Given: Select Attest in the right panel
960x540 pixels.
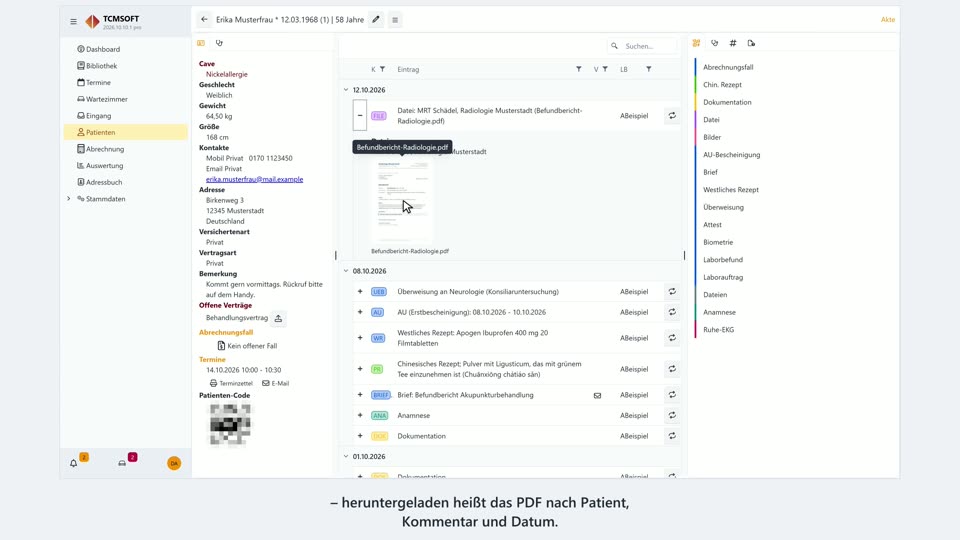Looking at the screenshot, I should (713, 225).
